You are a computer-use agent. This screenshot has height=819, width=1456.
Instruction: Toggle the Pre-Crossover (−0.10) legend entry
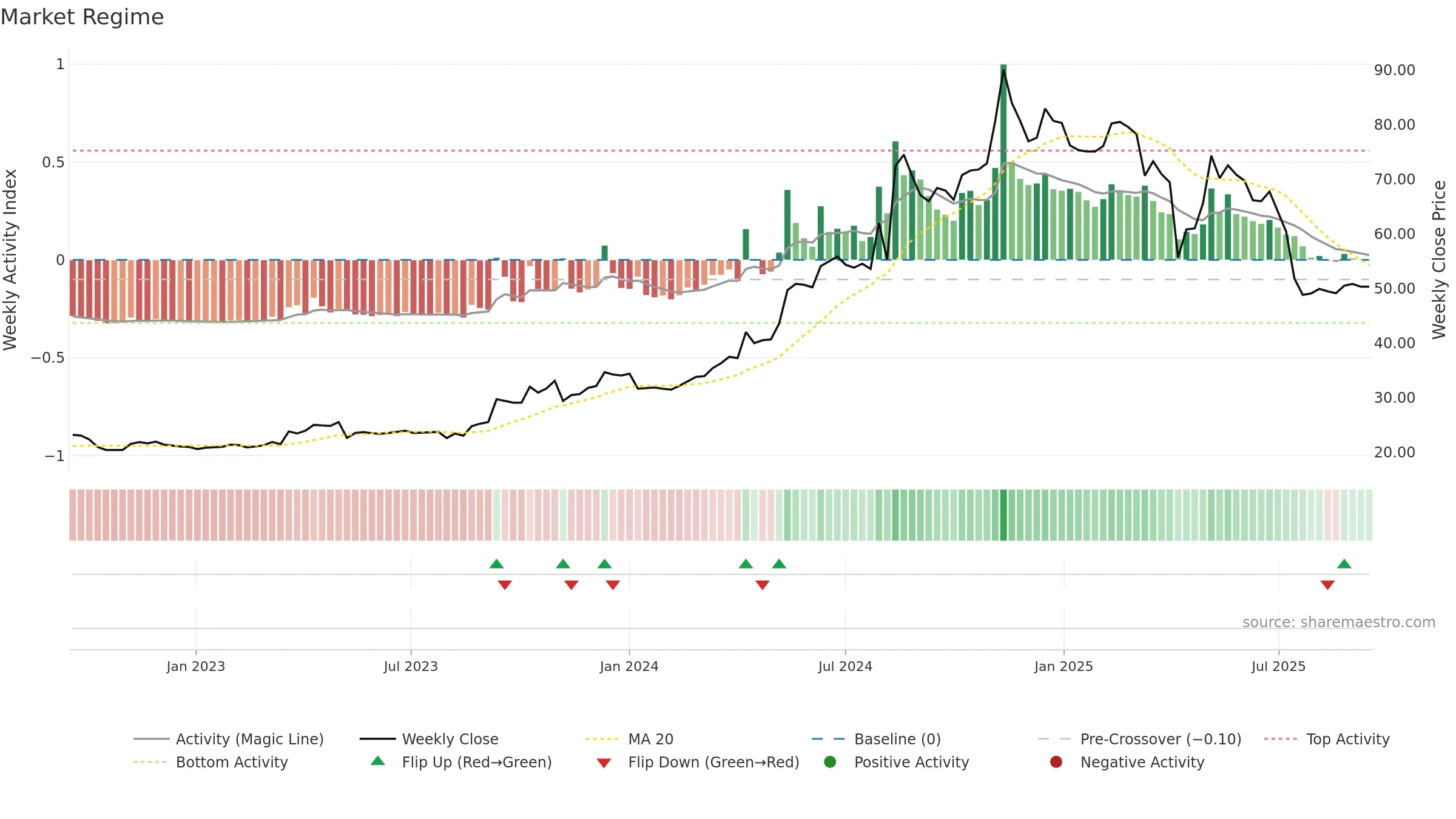[1139, 739]
